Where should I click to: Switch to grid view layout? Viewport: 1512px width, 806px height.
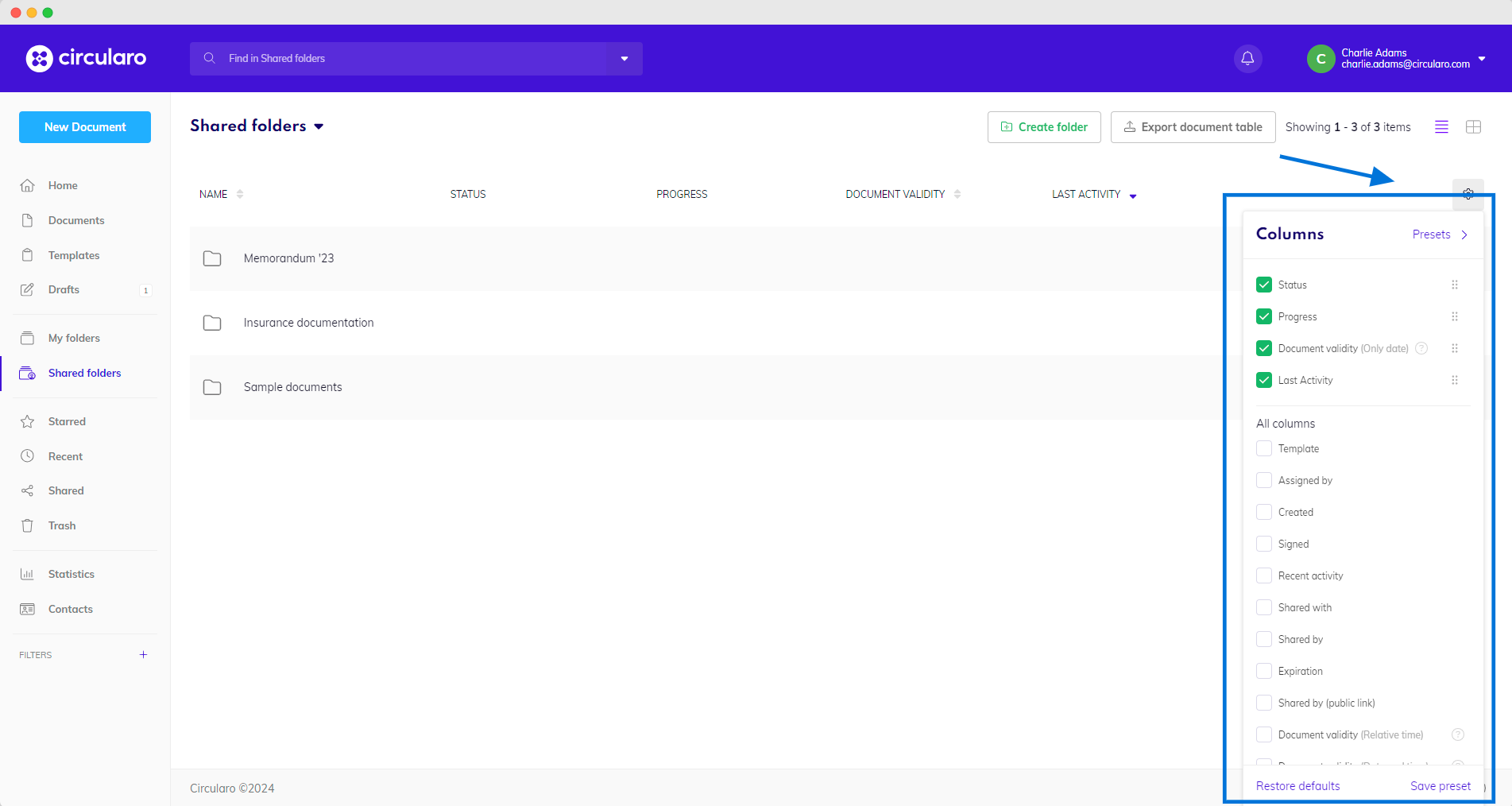1473,127
